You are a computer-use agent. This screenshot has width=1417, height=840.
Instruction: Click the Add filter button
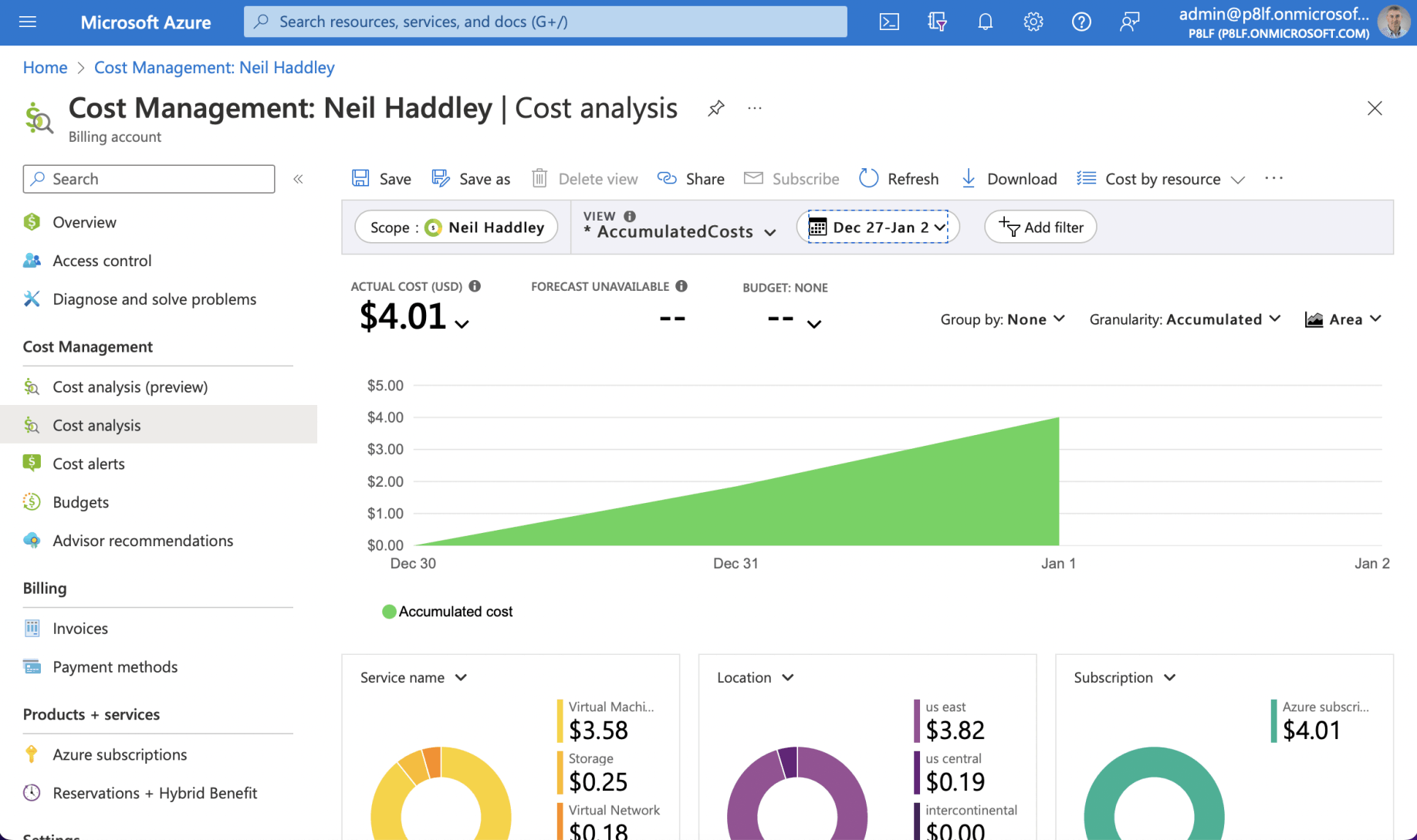(1040, 227)
